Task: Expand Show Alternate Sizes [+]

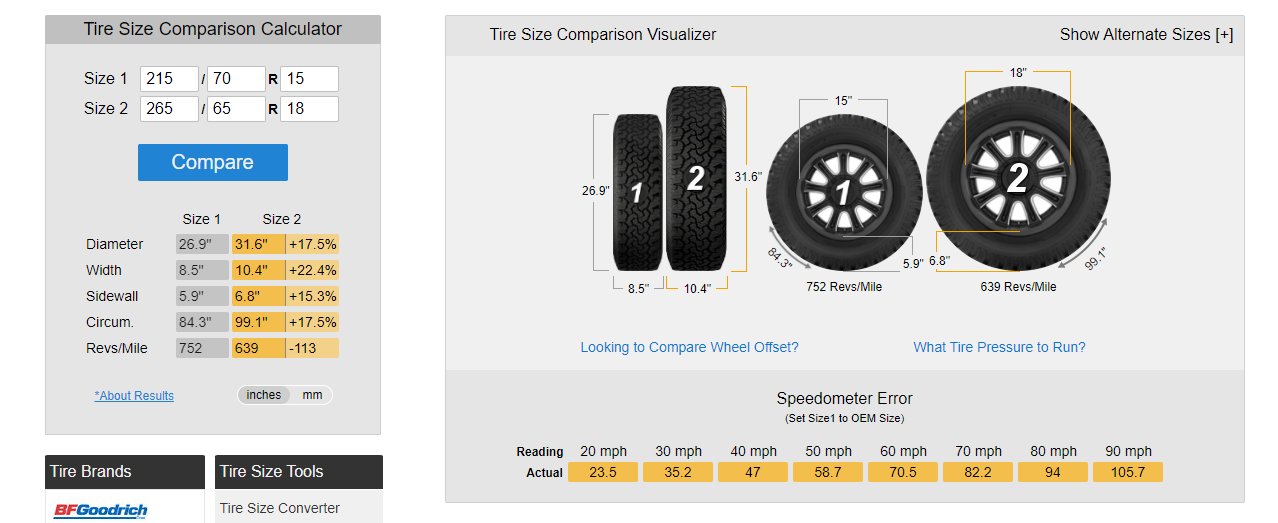Action: (1146, 34)
